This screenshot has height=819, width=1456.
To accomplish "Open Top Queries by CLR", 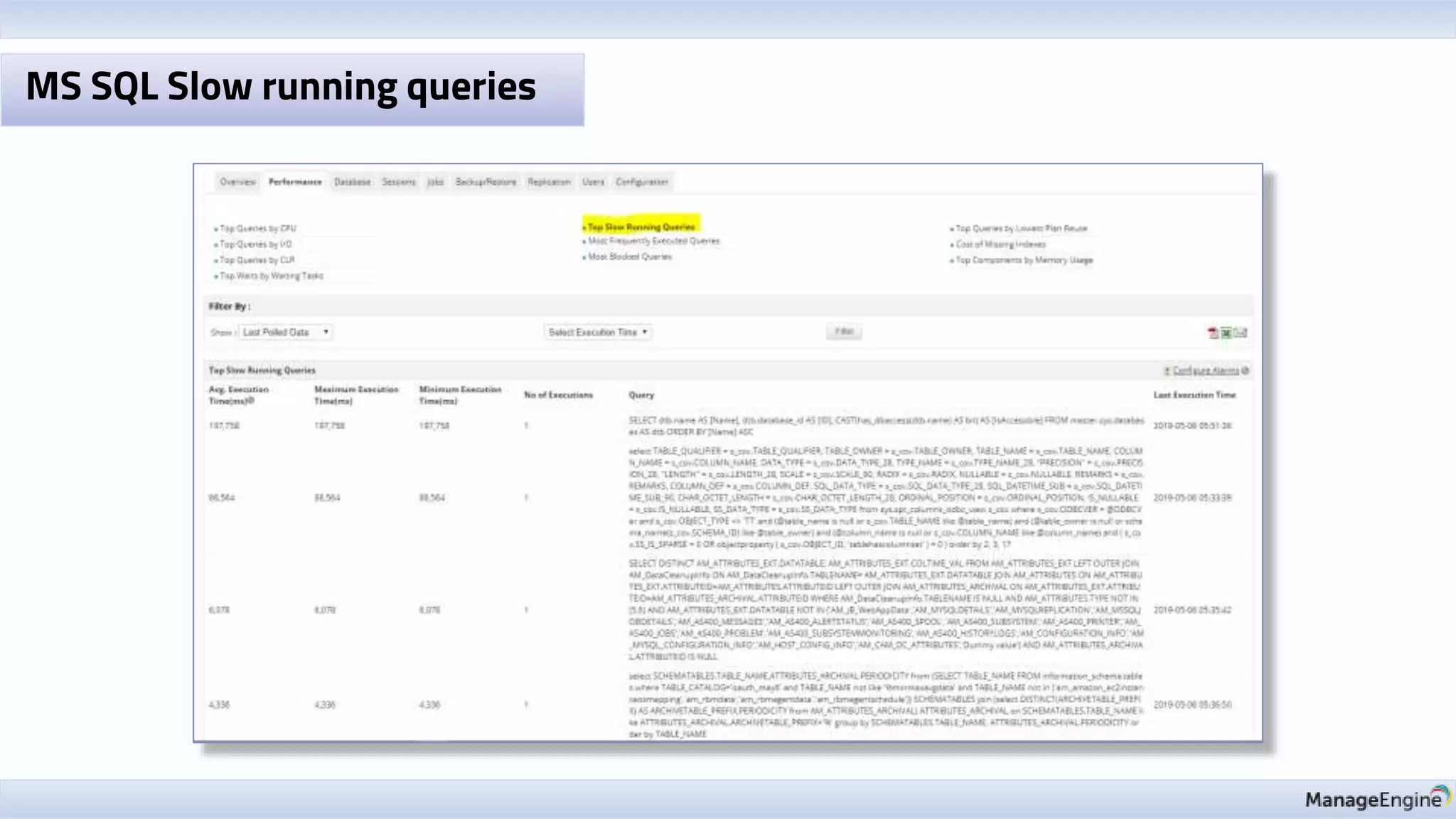I will pos(257,260).
